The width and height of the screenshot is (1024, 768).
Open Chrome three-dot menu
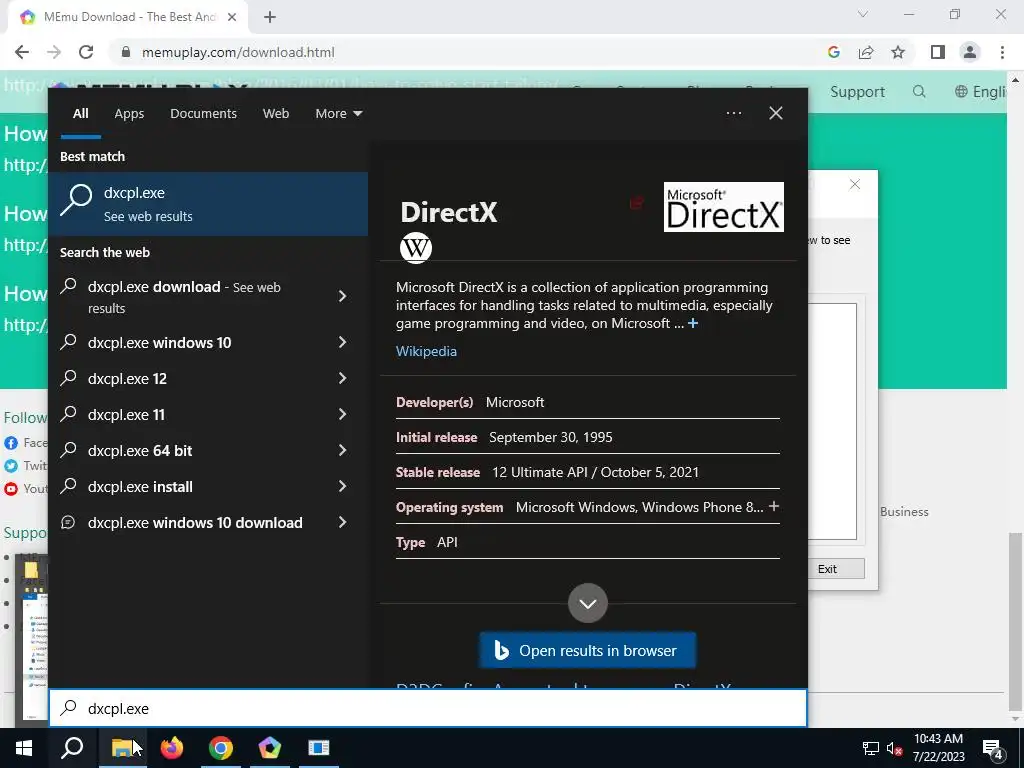[x=1002, y=52]
